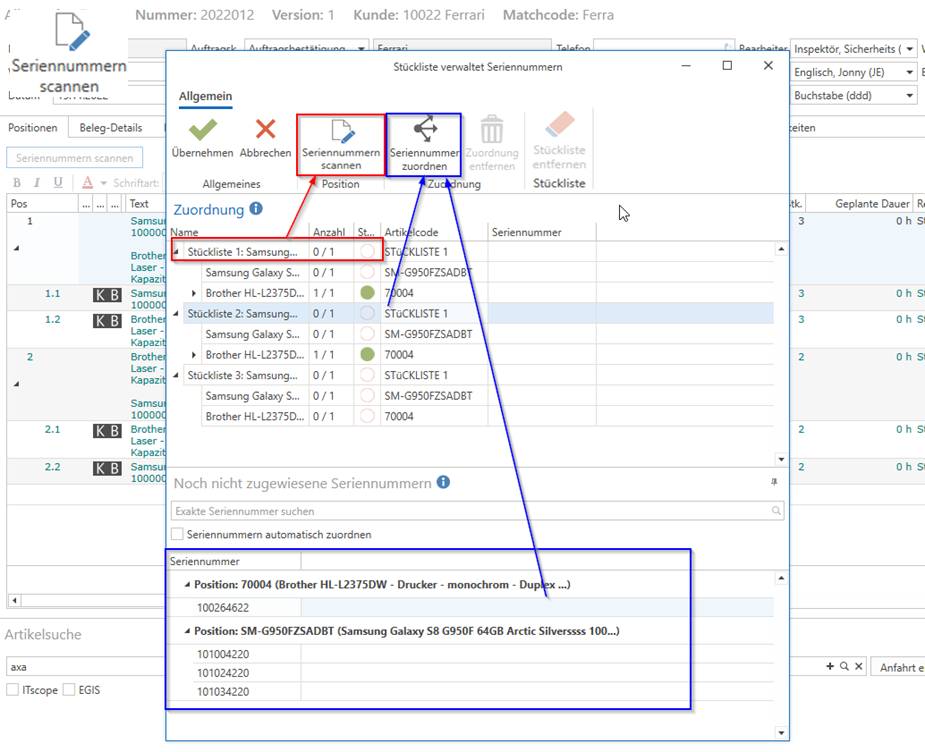925x752 pixels.
Task: Tick the ITscope checkbox
Action: pos(13,690)
